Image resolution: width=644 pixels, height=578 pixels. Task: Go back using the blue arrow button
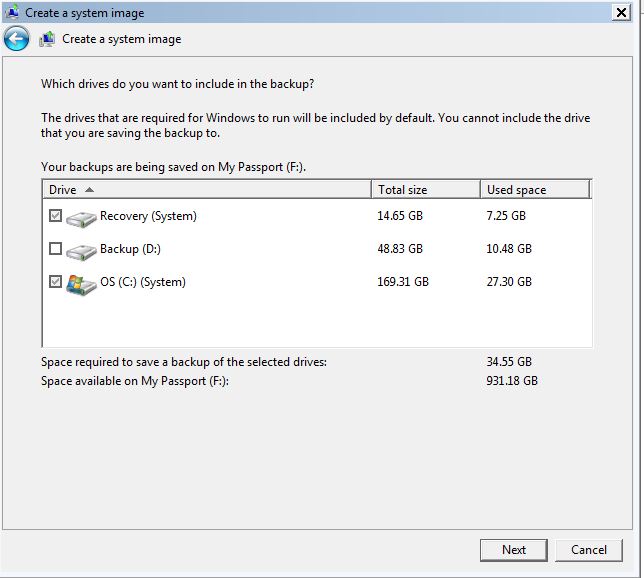(16, 39)
